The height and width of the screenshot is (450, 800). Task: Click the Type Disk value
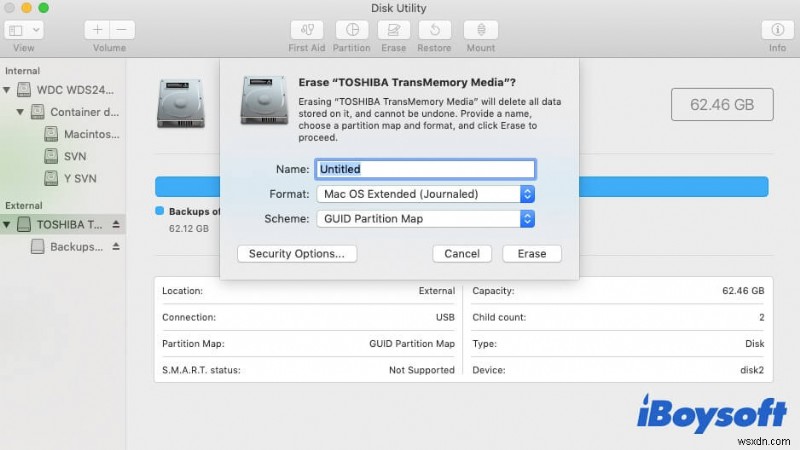click(755, 344)
